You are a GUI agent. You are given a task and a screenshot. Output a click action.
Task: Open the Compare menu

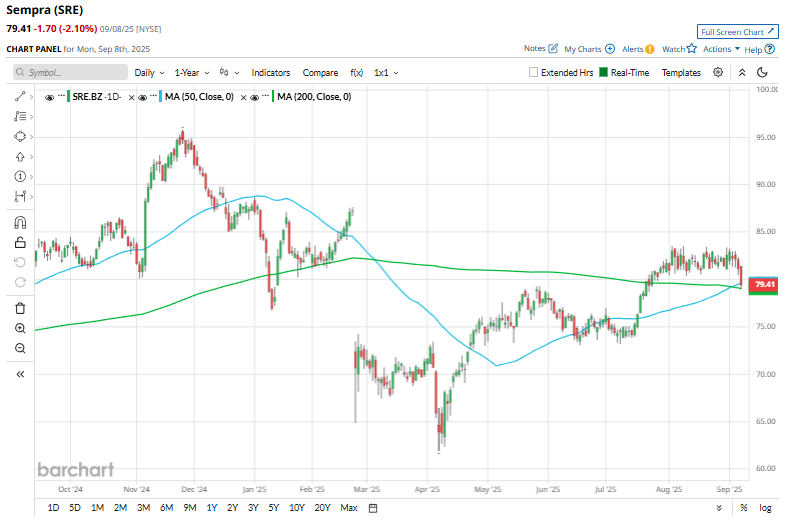320,73
